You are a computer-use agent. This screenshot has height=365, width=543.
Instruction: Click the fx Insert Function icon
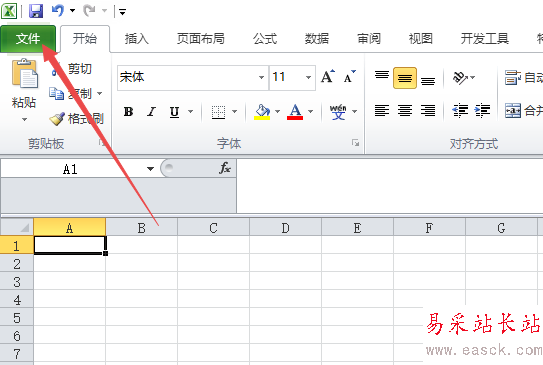pyautogui.click(x=225, y=168)
